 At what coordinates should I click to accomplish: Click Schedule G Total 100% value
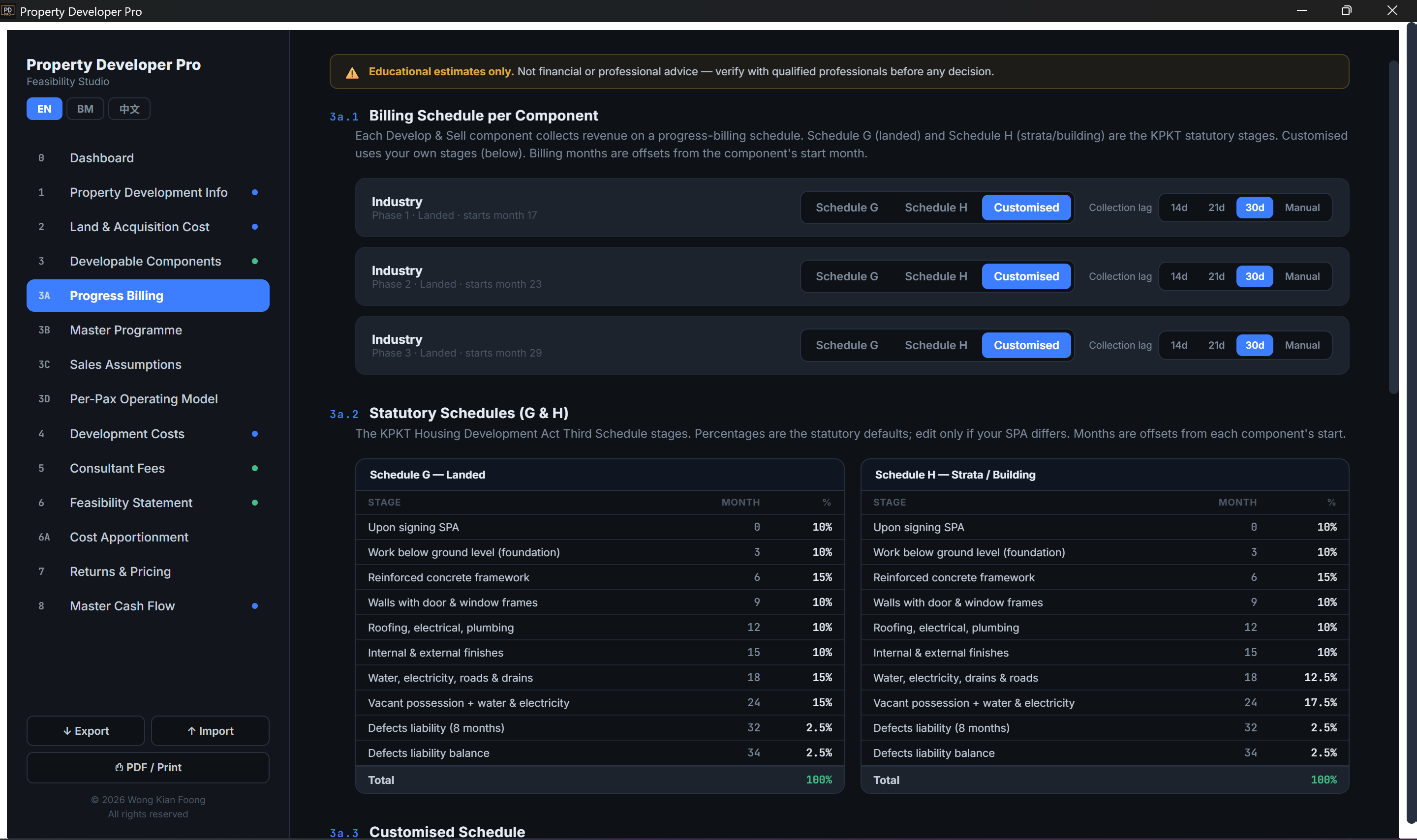[x=819, y=780]
